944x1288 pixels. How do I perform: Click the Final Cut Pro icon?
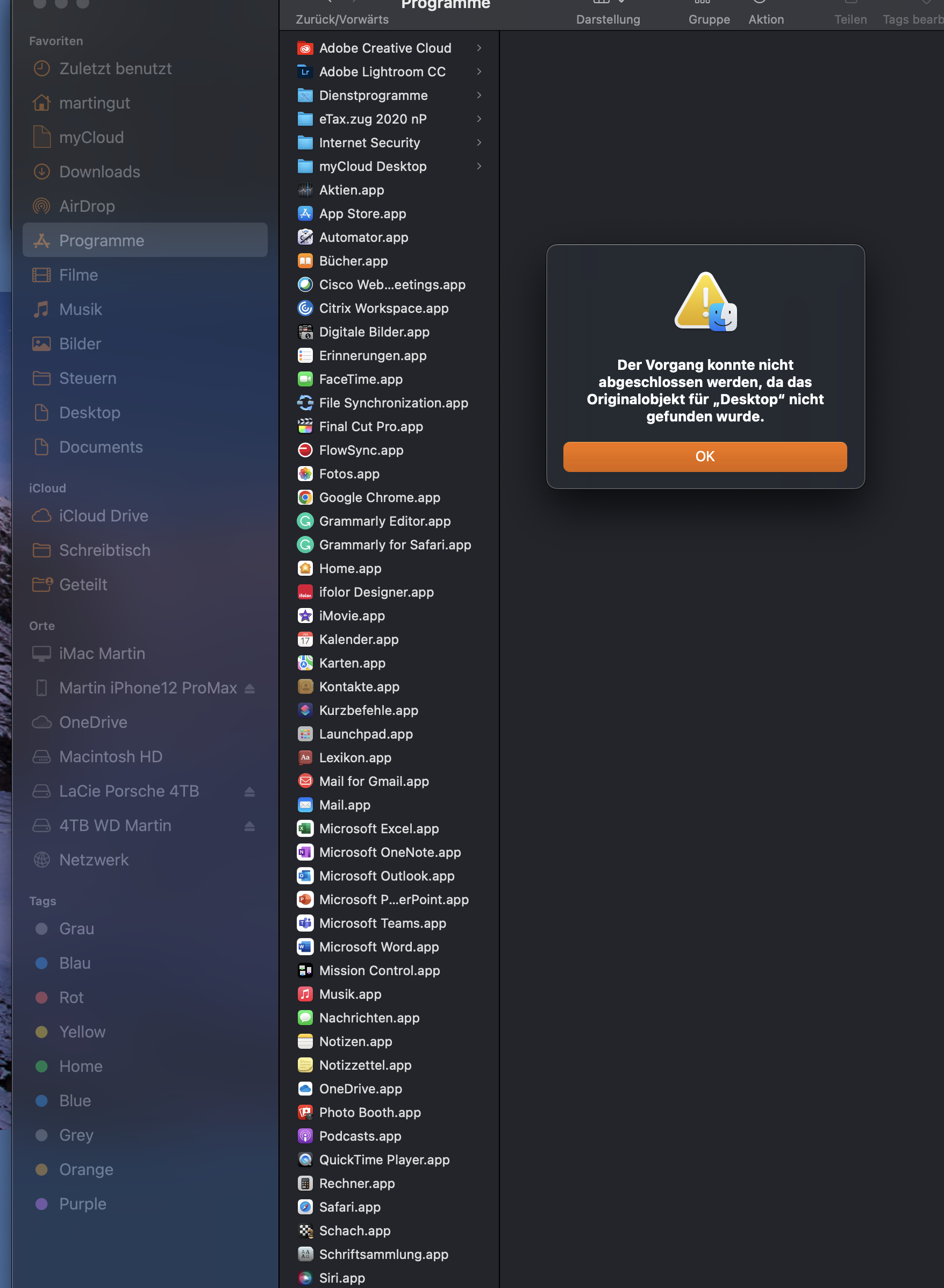[305, 426]
